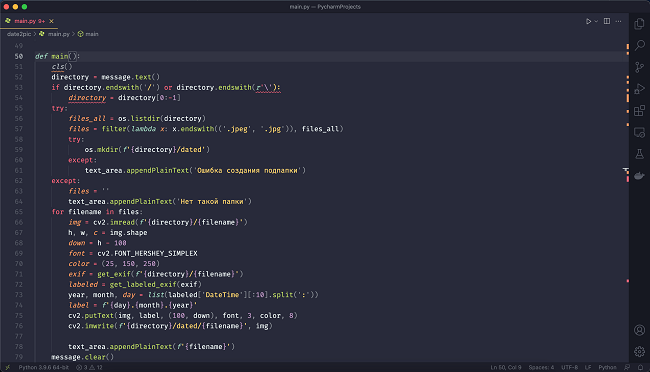Click 'cv2.FONT_HERSHEY_SIMPLEX' text

(148, 253)
